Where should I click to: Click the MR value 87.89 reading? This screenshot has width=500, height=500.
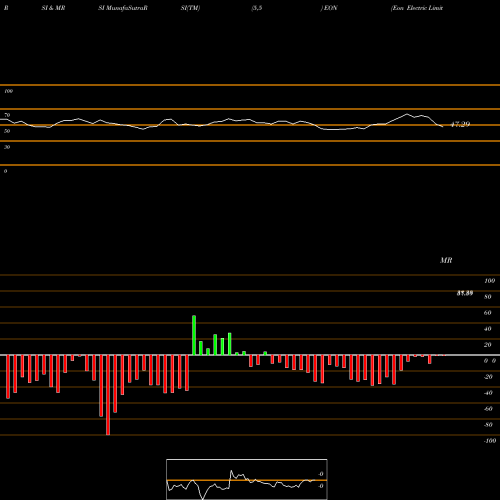click(x=465, y=293)
